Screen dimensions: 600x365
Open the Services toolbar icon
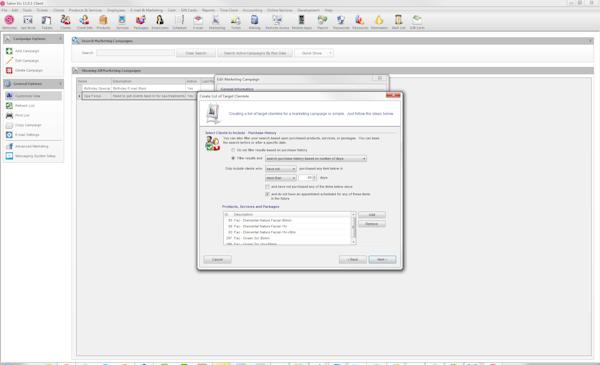(x=122, y=22)
